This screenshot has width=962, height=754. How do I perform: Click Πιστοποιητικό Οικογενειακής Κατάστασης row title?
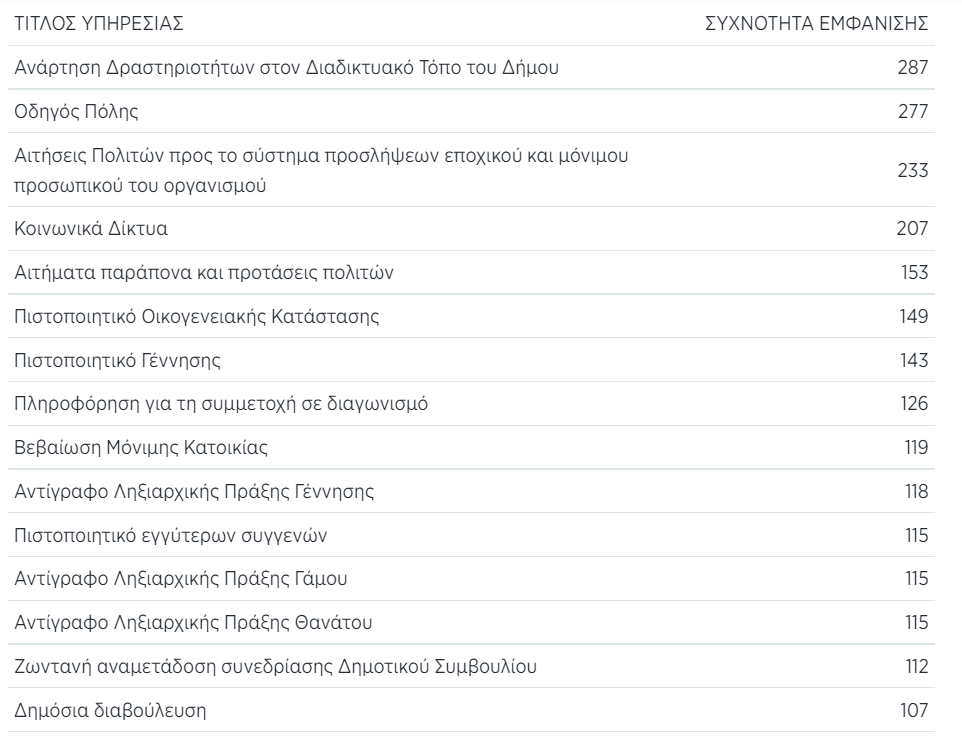(196, 318)
